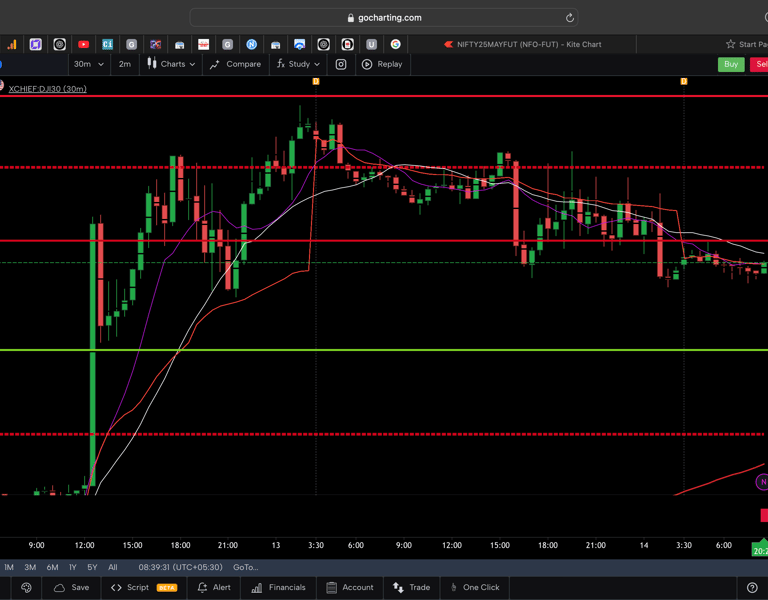This screenshot has width=768, height=600.
Task: Select the green horizontal line on chart
Action: pos(384,350)
